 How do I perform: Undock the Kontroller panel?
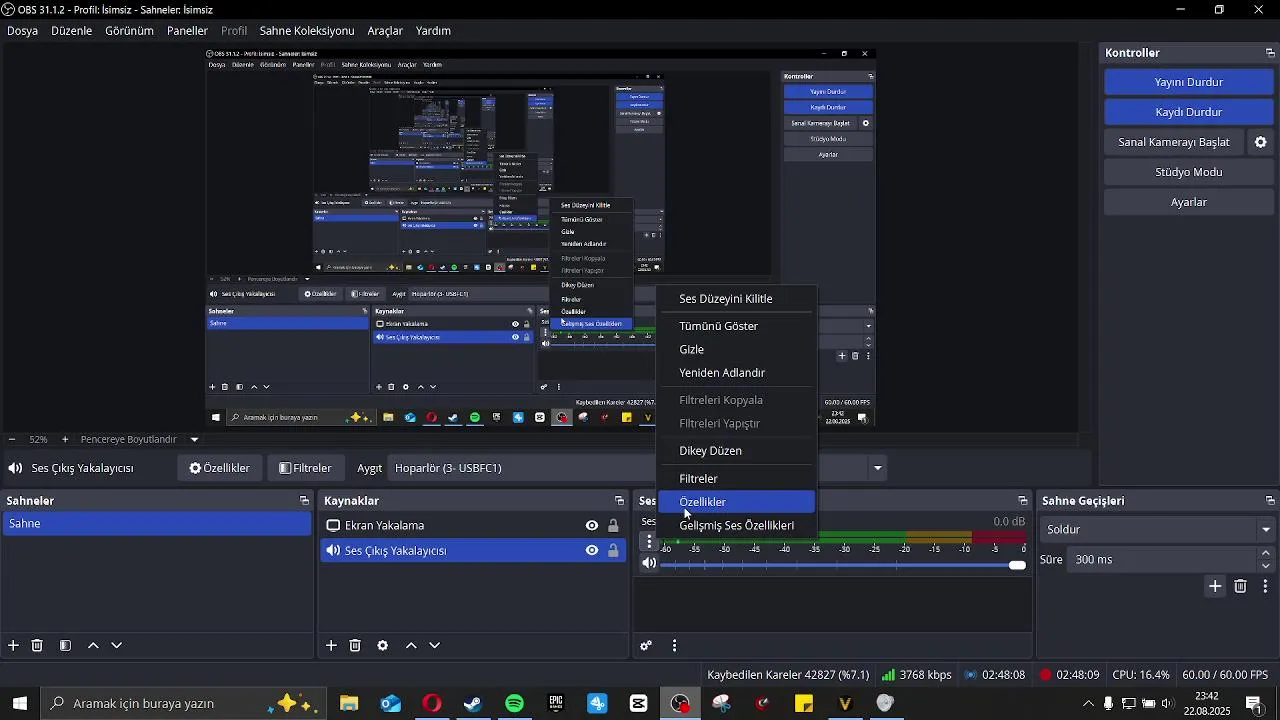(x=1271, y=53)
